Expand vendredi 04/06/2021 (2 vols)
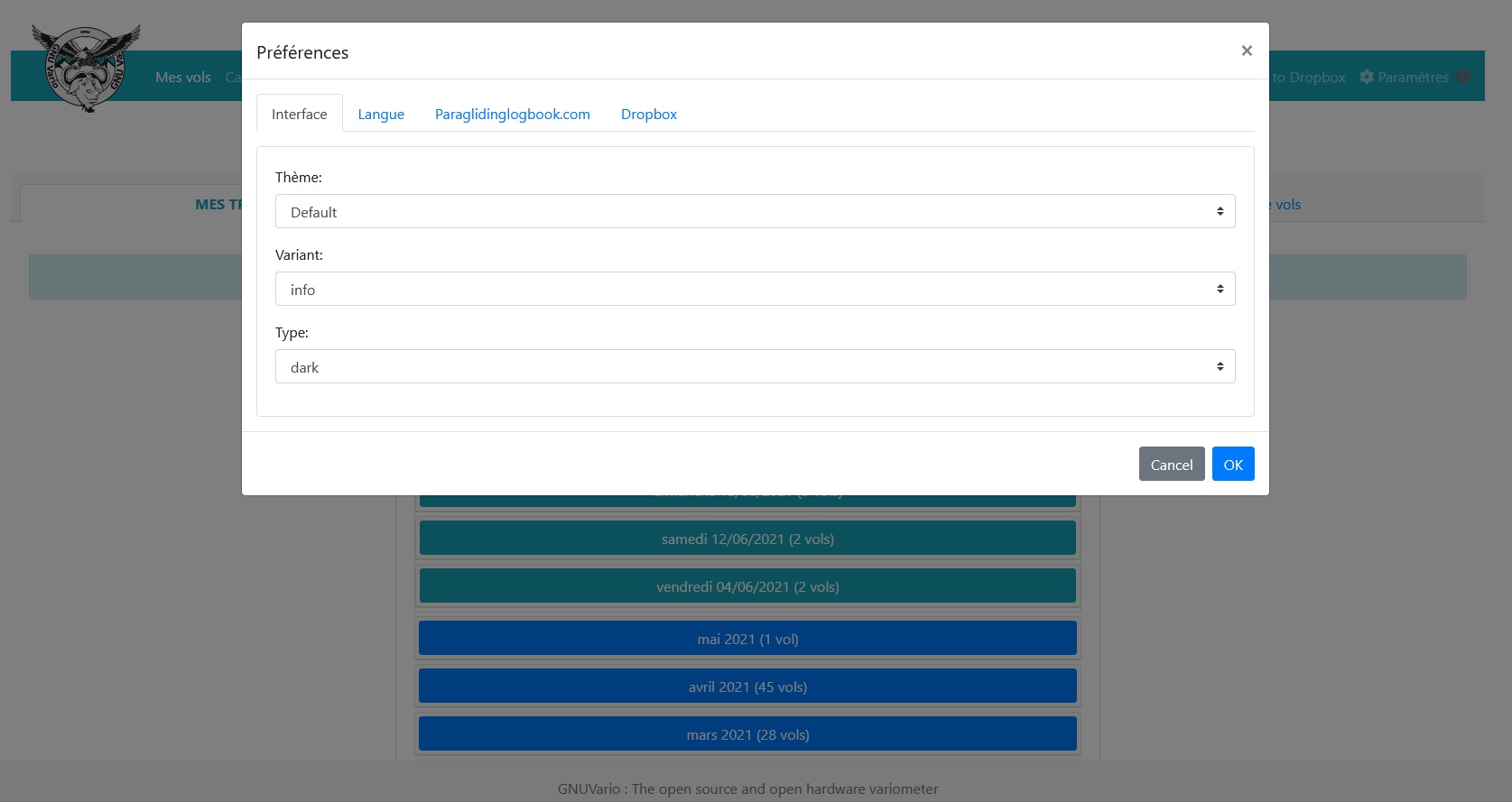Viewport: 1512px width, 802px height. pyautogui.click(x=747, y=586)
